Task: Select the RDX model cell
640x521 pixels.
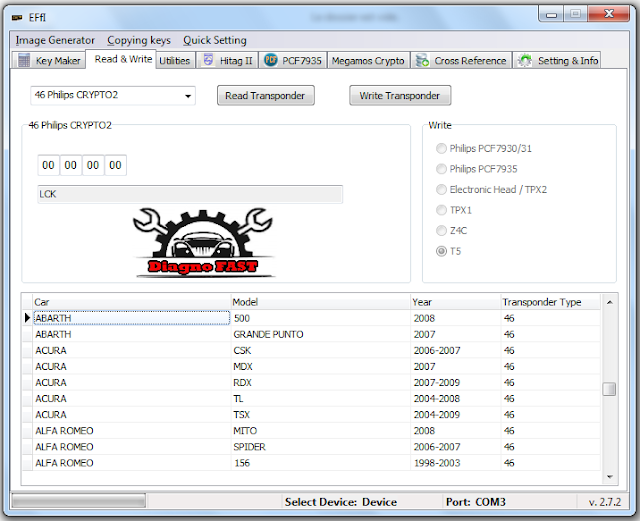Action: (x=320, y=383)
